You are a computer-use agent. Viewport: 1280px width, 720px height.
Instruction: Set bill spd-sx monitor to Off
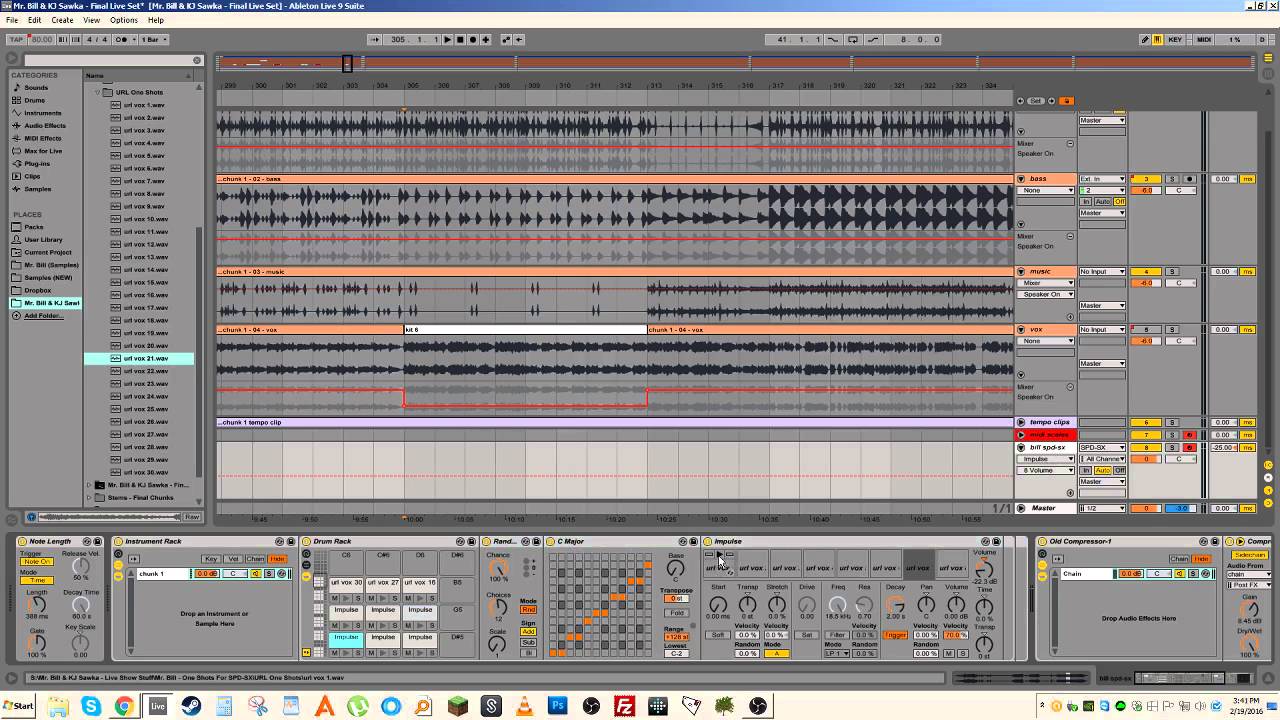[1120, 470]
